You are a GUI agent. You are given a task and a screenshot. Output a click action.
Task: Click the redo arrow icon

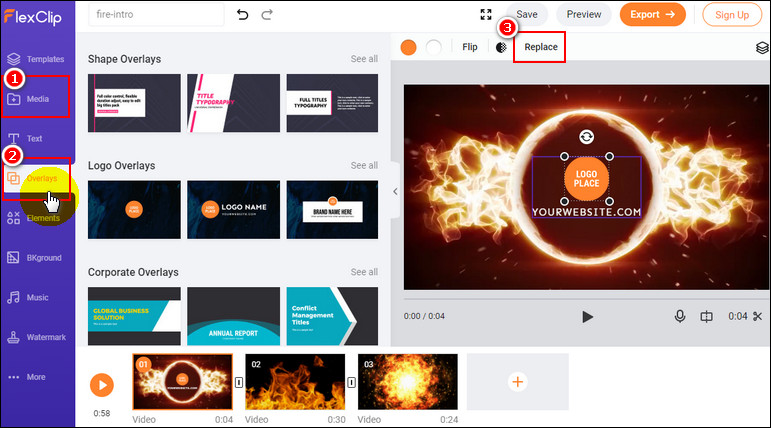pos(267,15)
